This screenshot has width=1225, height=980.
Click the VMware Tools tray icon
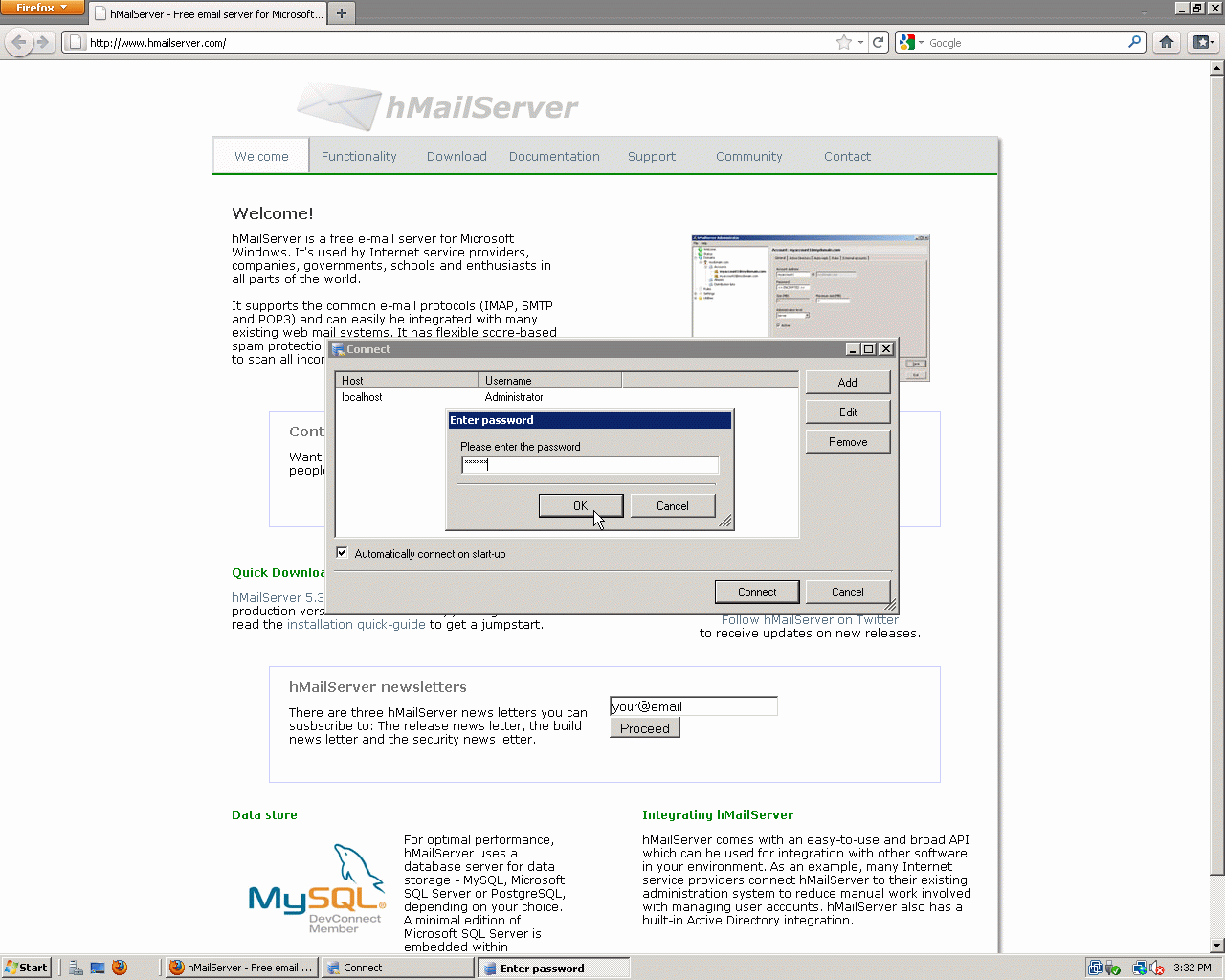[x=1096, y=968]
